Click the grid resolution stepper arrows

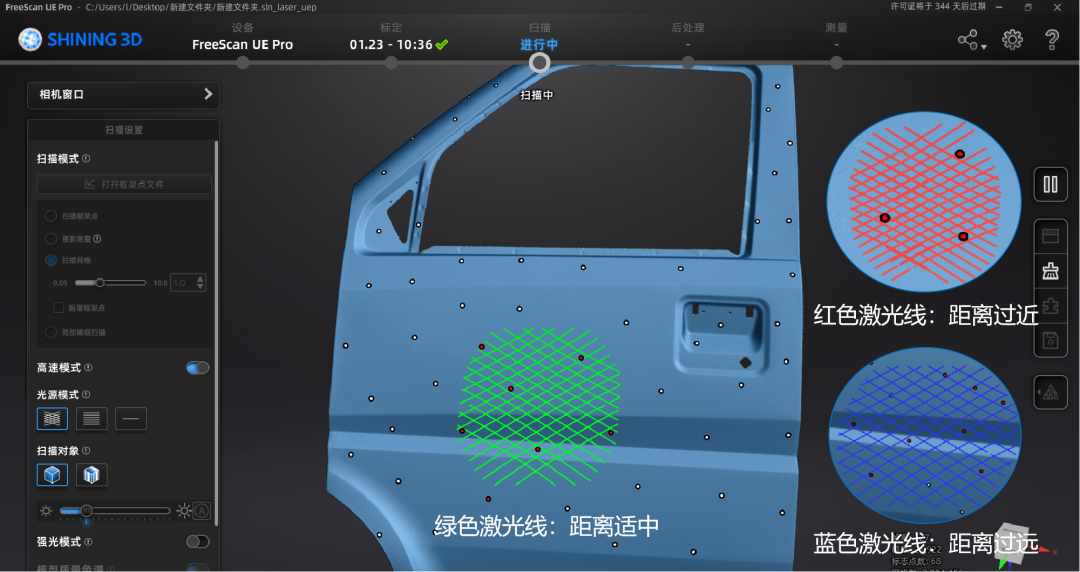[x=200, y=283]
